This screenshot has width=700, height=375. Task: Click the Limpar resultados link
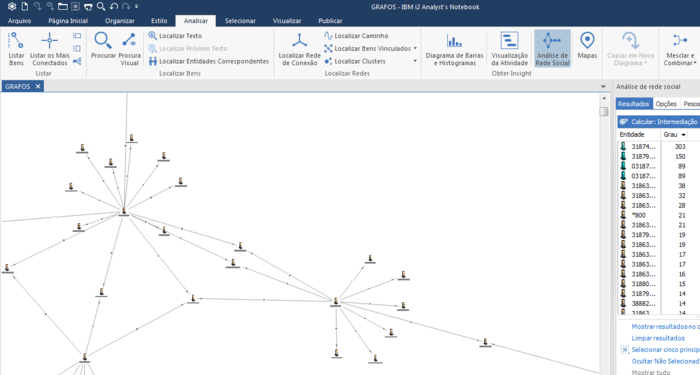coord(658,338)
